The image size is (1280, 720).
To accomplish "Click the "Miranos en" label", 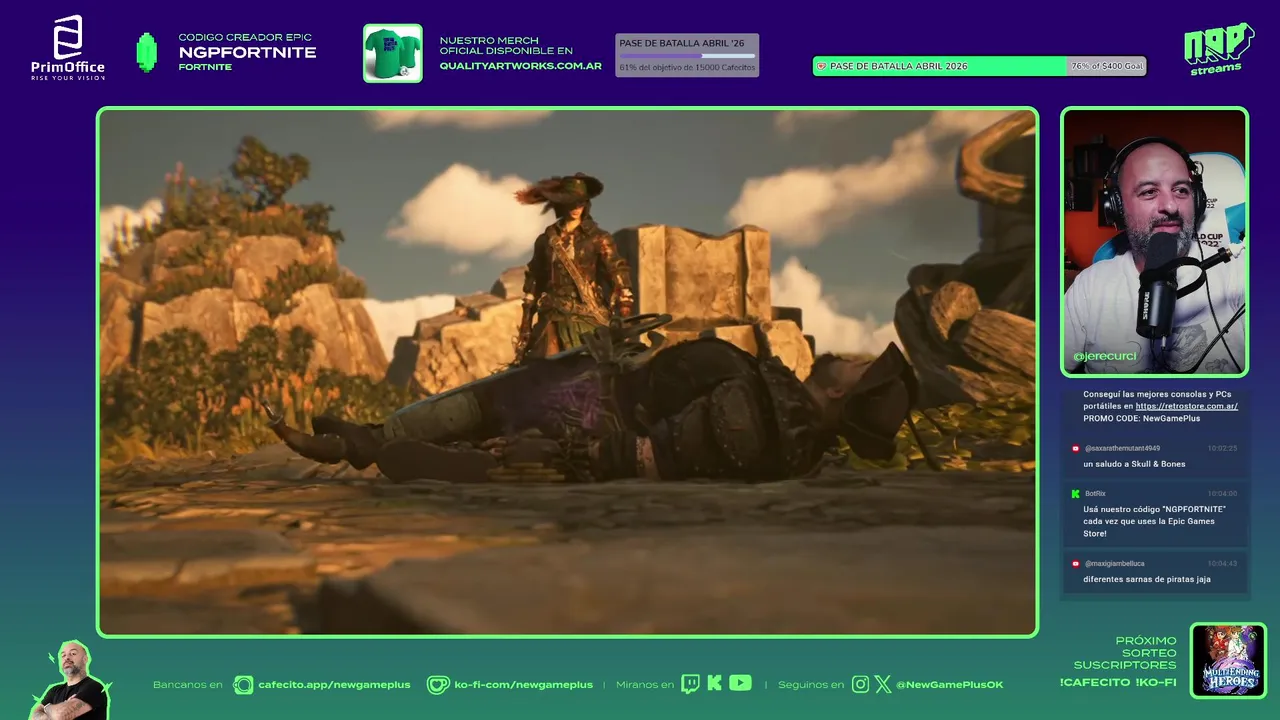I will coord(645,684).
